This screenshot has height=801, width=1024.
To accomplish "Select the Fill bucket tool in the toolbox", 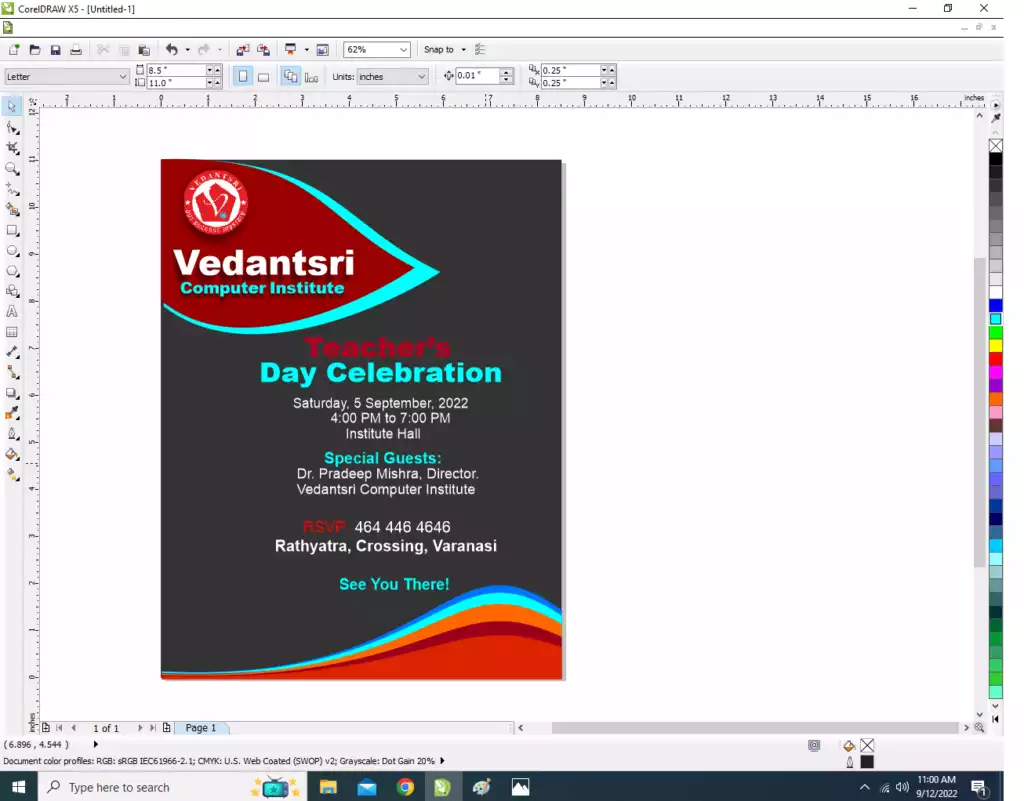I will 12,454.
